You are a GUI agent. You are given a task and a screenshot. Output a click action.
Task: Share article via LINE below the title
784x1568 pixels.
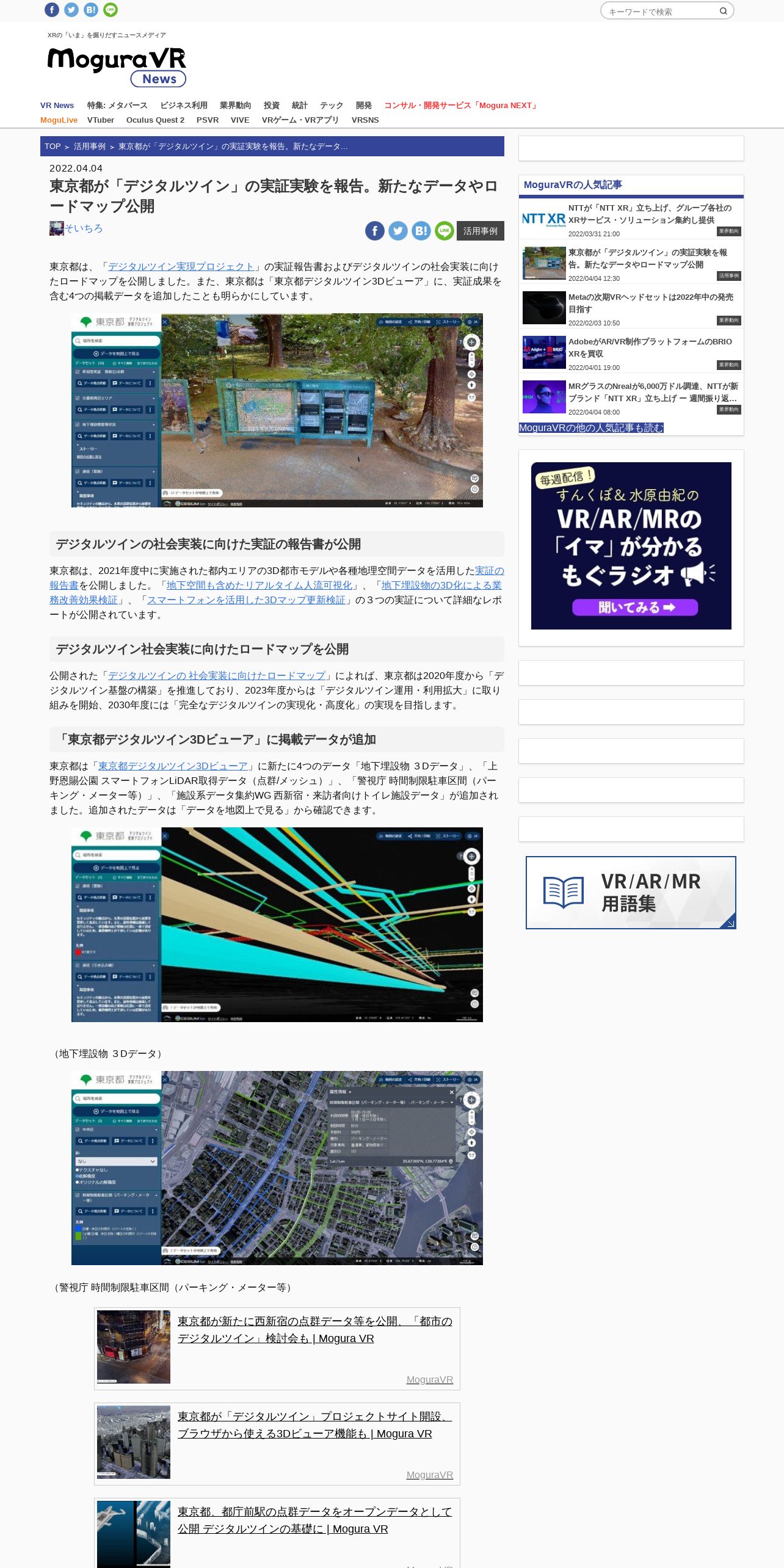coord(445,231)
